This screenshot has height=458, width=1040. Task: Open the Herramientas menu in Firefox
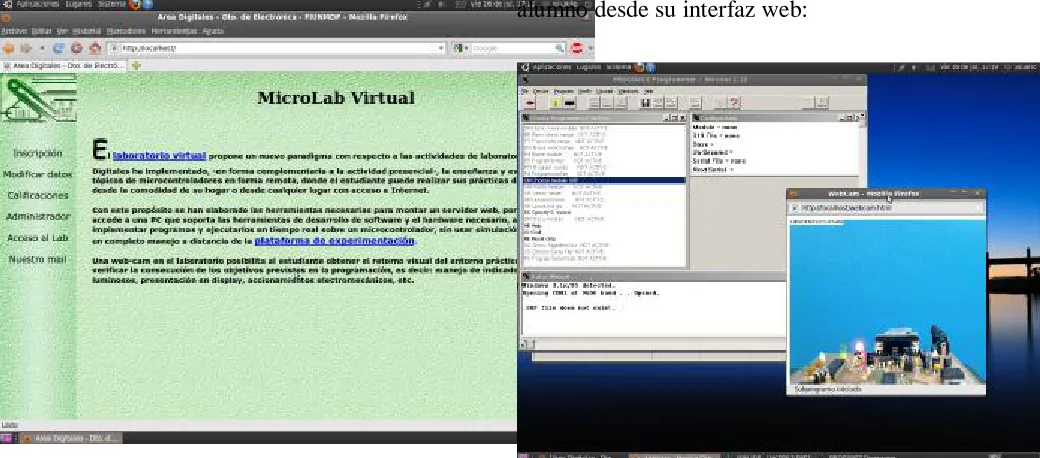coord(174,30)
